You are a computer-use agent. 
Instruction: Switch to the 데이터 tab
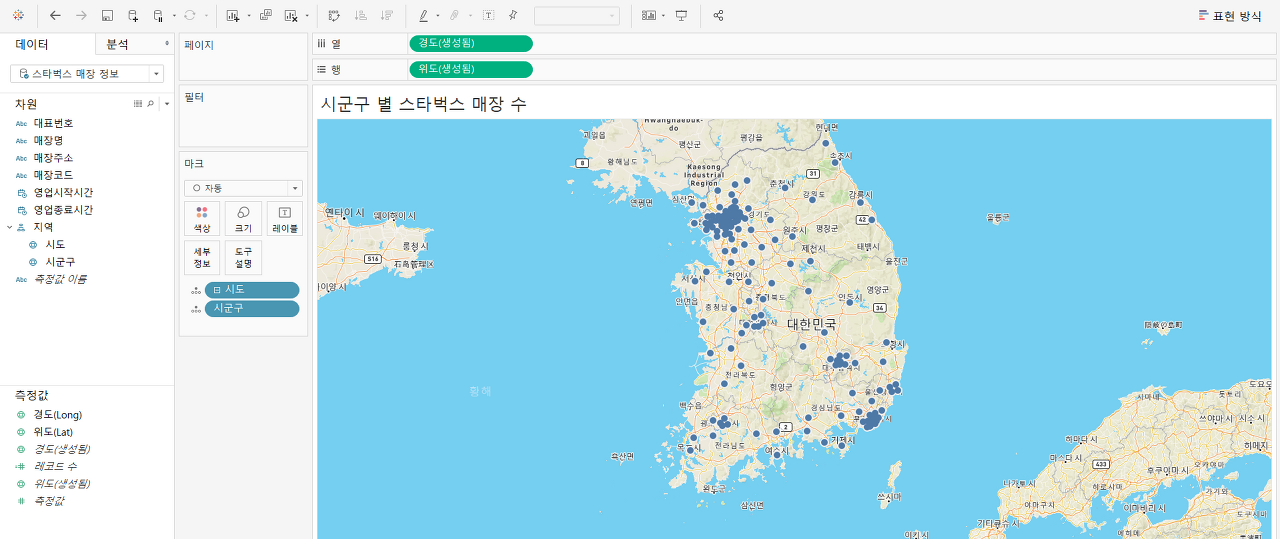click(32, 44)
